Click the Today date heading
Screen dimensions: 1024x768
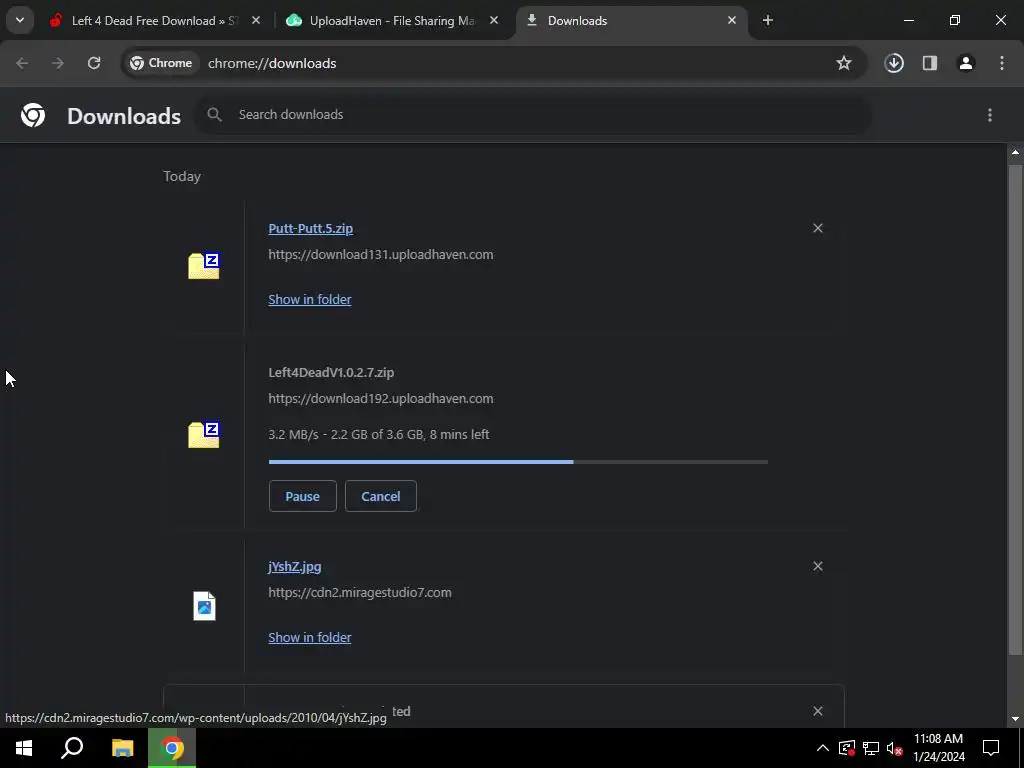click(182, 176)
